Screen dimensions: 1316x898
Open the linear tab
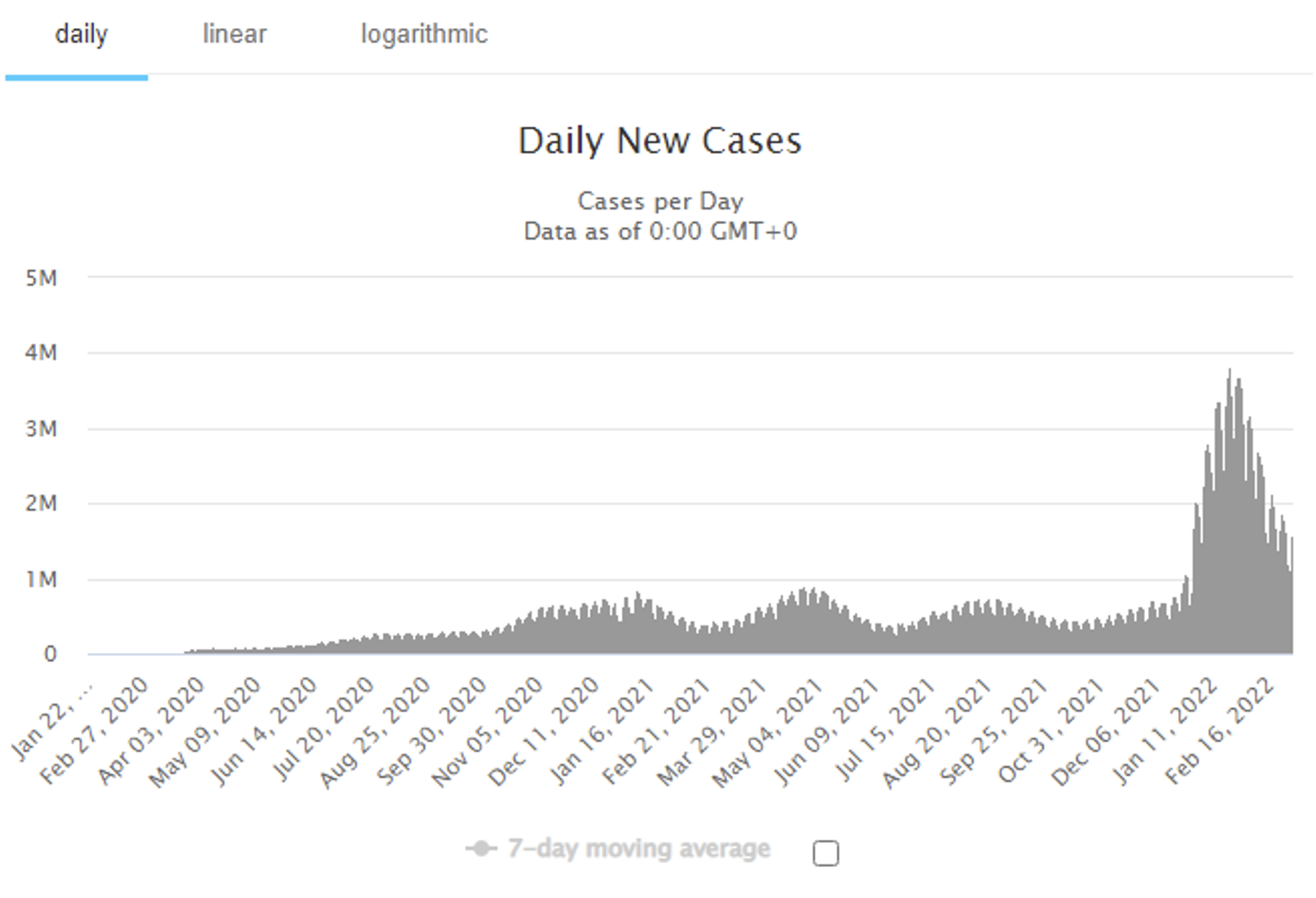coord(234,34)
